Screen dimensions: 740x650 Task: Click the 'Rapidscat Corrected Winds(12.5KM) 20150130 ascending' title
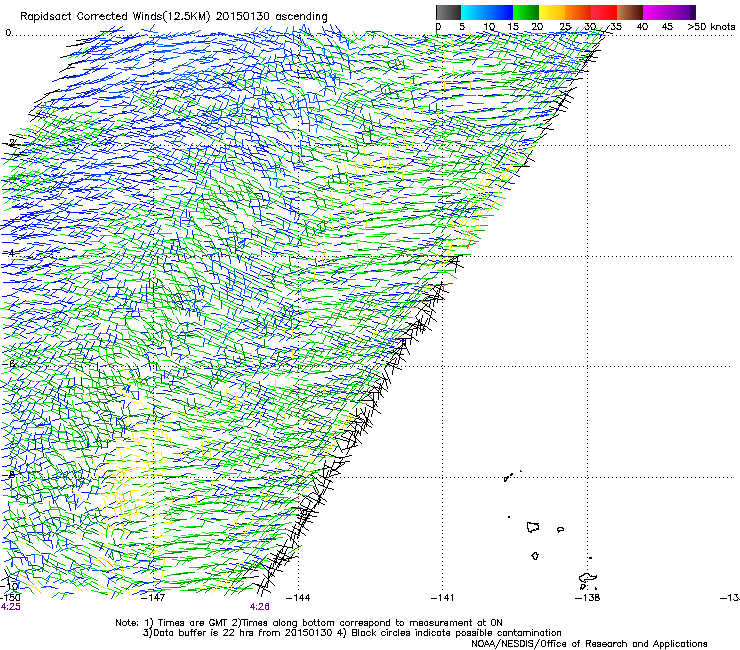click(x=174, y=17)
